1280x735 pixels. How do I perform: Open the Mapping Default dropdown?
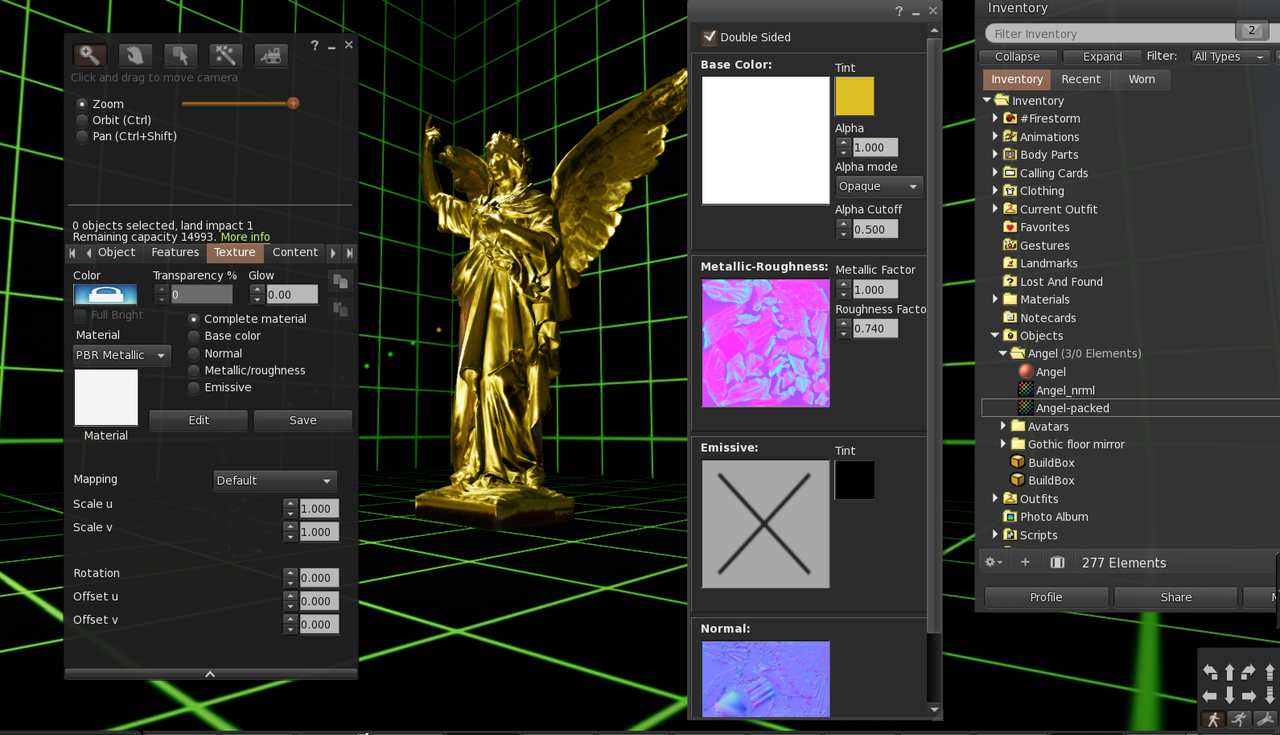[x=275, y=480]
